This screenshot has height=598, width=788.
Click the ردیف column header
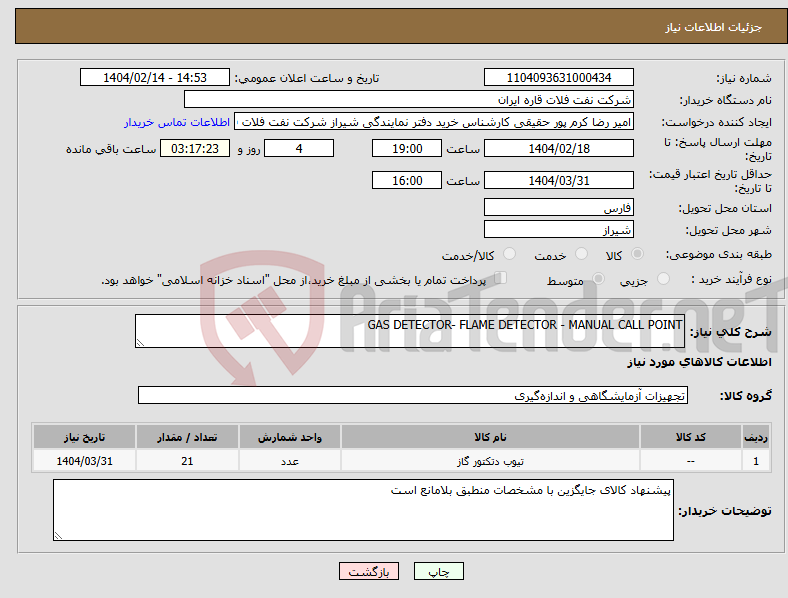coord(756,437)
